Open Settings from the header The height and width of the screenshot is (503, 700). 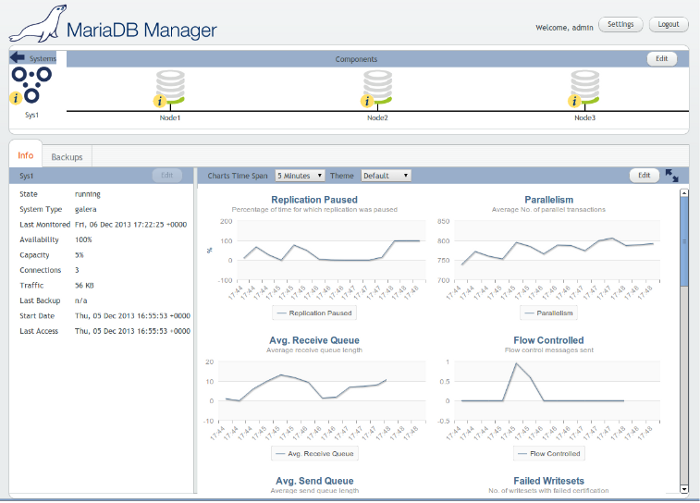point(620,24)
